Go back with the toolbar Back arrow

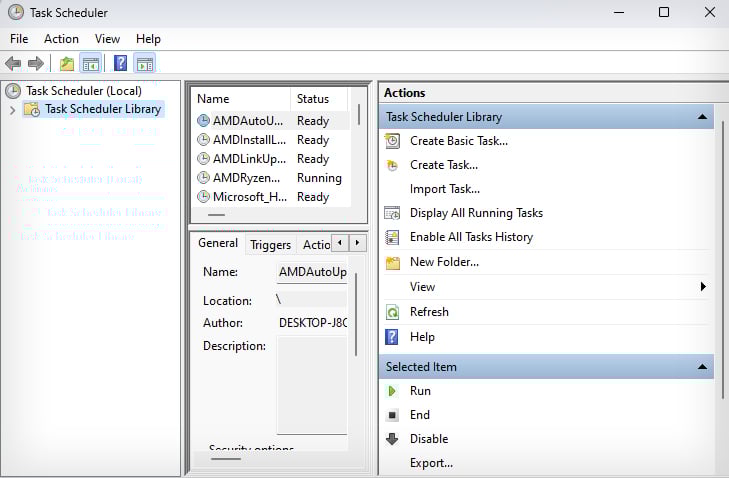[x=13, y=64]
